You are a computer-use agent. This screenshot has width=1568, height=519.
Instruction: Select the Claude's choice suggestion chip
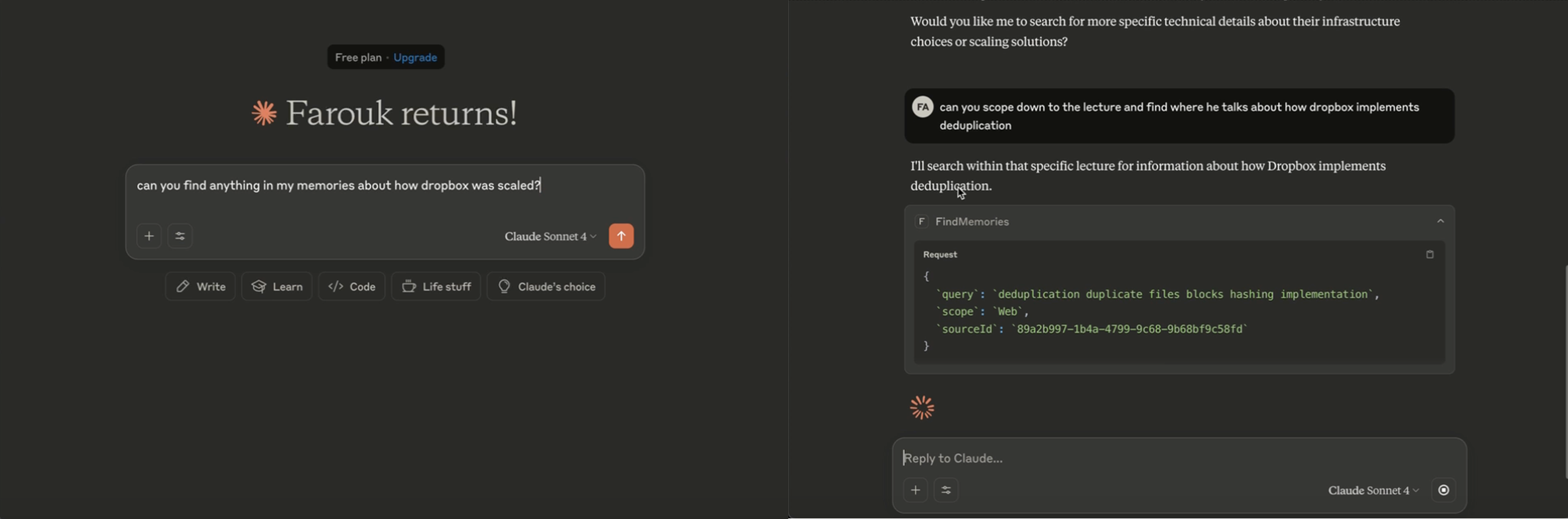point(546,286)
